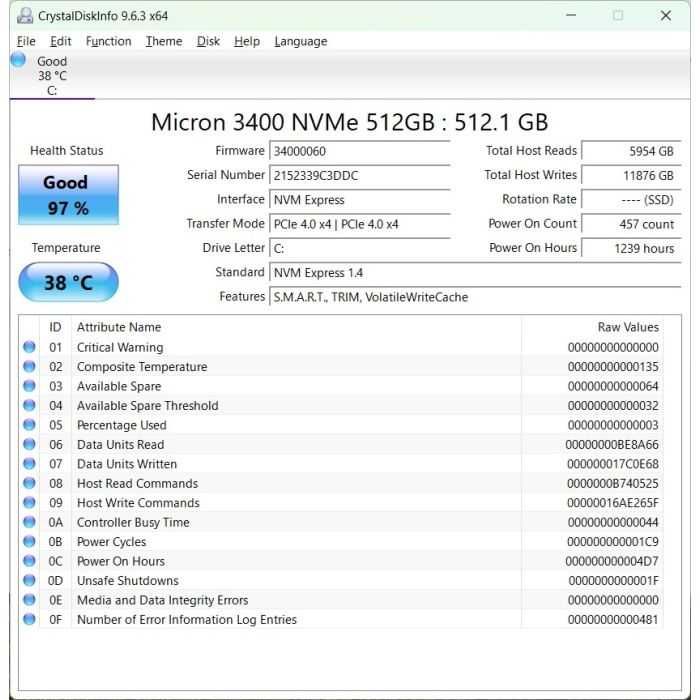Viewport: 700px width, 700px height.
Task: Click the Critical Warning status orb
Action: click(29, 347)
